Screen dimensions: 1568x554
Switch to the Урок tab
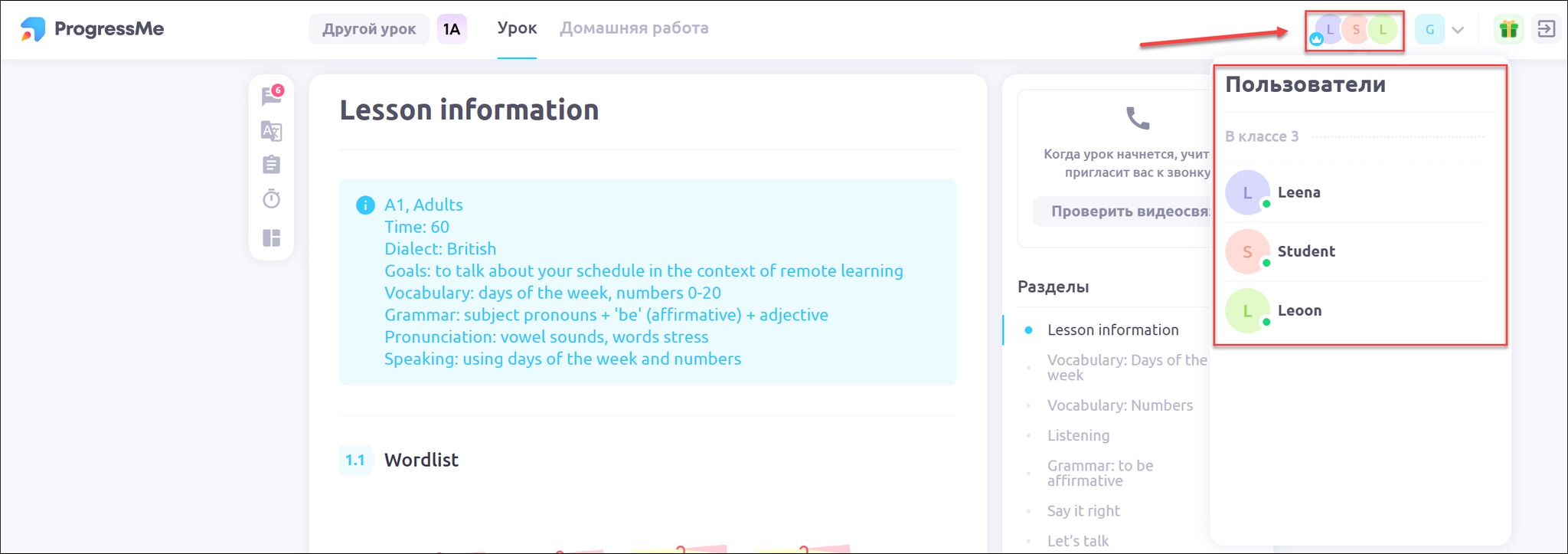coord(517,28)
